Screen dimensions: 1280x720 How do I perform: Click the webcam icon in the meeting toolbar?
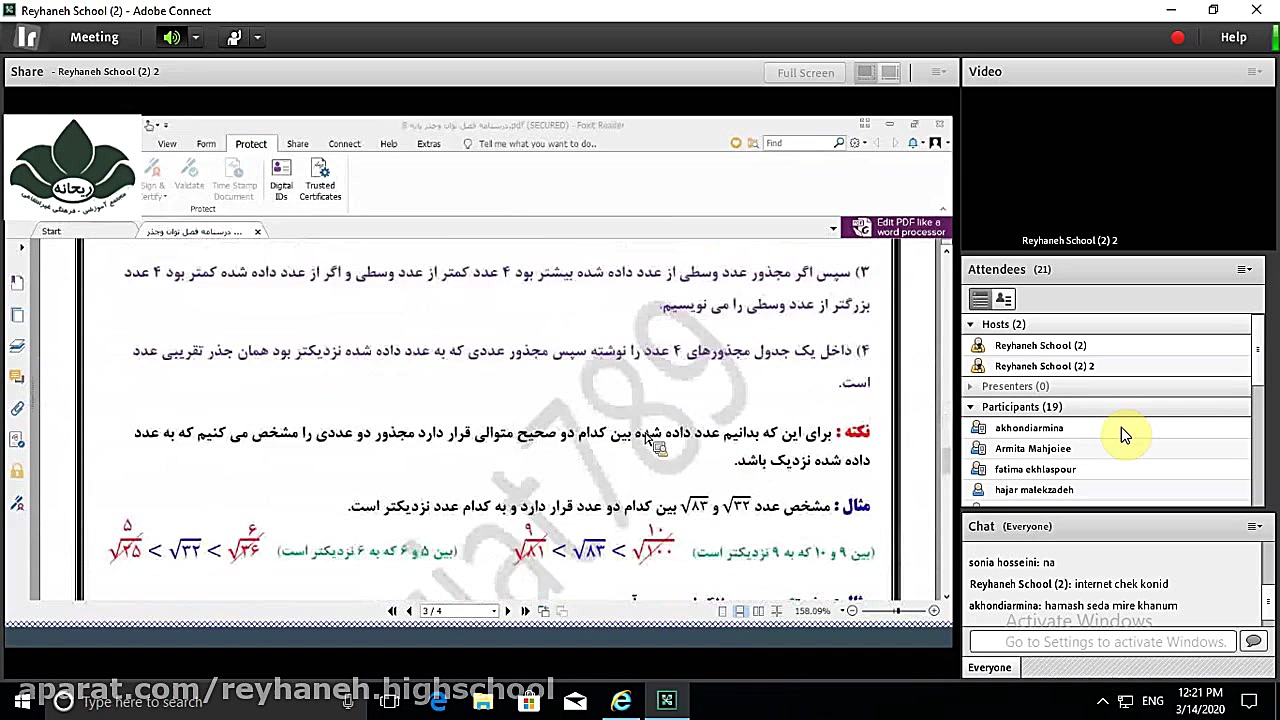click(x=233, y=37)
